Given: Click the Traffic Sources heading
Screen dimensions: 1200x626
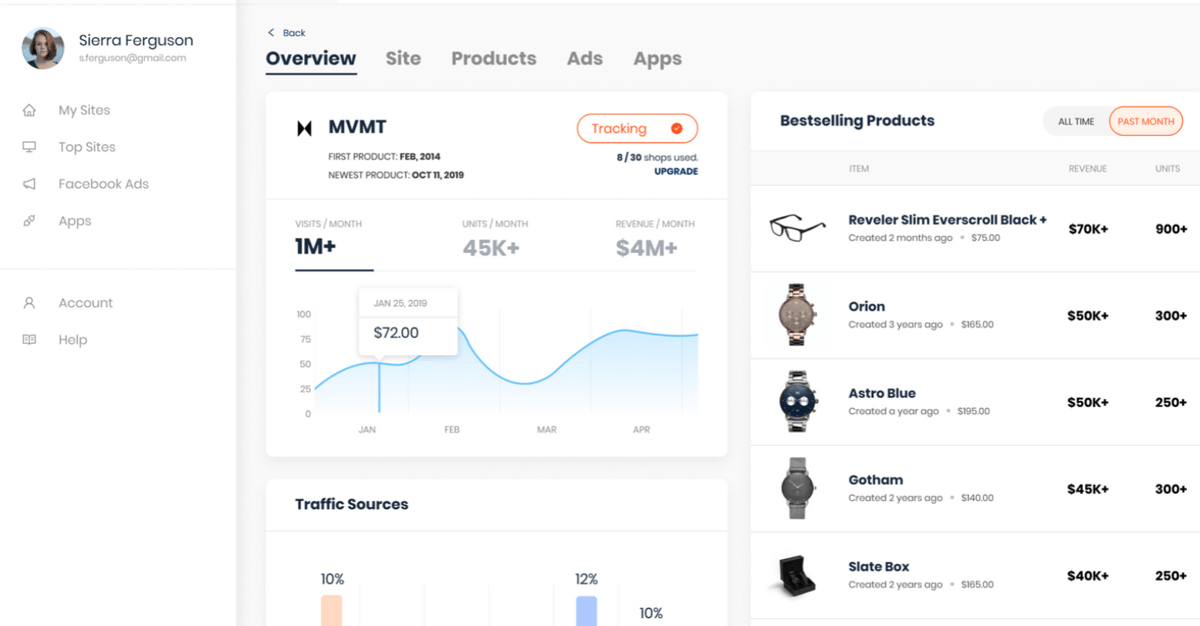Looking at the screenshot, I should tap(351, 504).
